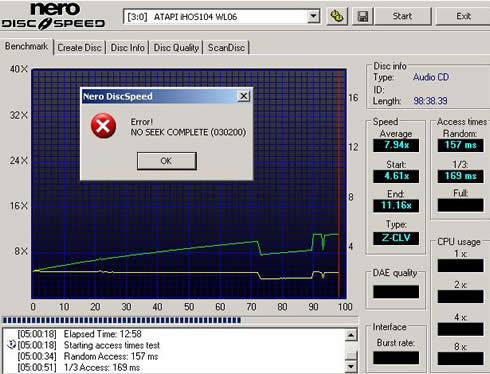Click the red error icon in dialog

click(x=103, y=126)
